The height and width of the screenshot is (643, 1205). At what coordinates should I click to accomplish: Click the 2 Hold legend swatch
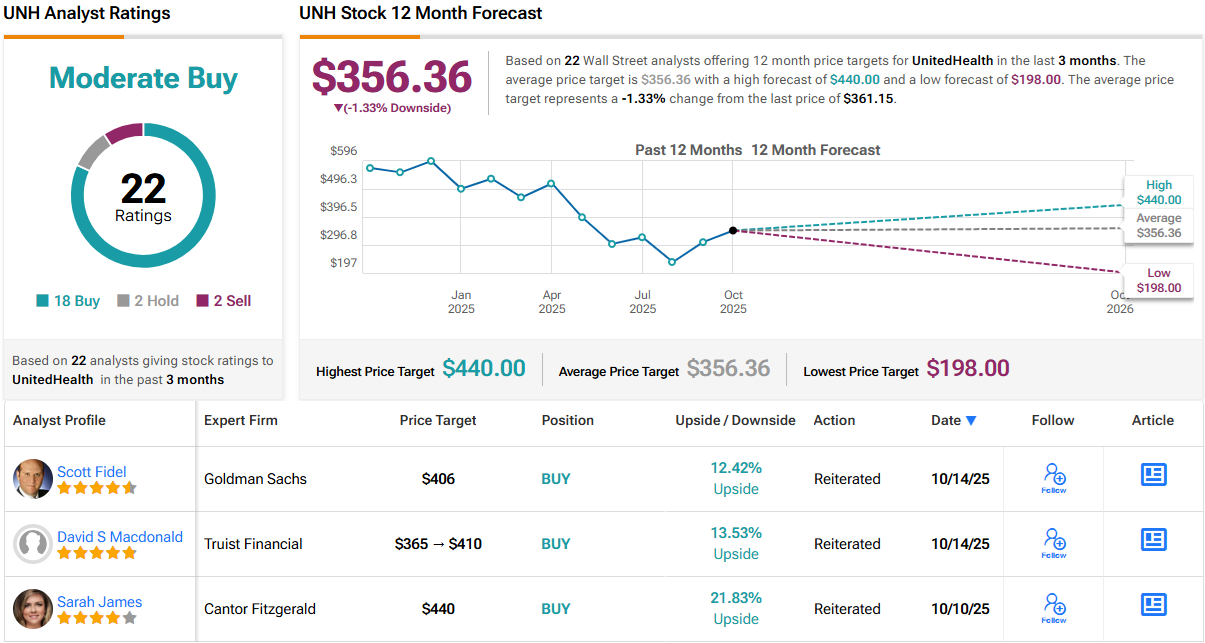tap(123, 301)
